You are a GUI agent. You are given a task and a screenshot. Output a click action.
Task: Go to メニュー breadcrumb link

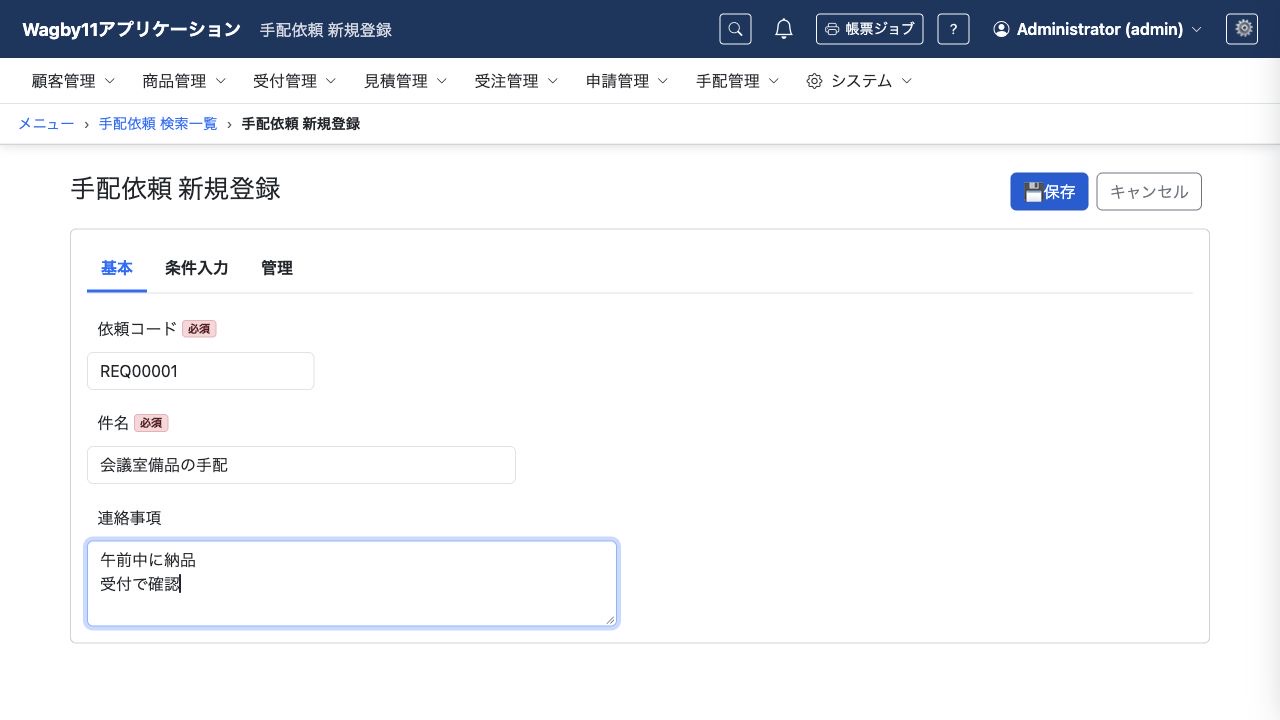pyautogui.click(x=46, y=124)
